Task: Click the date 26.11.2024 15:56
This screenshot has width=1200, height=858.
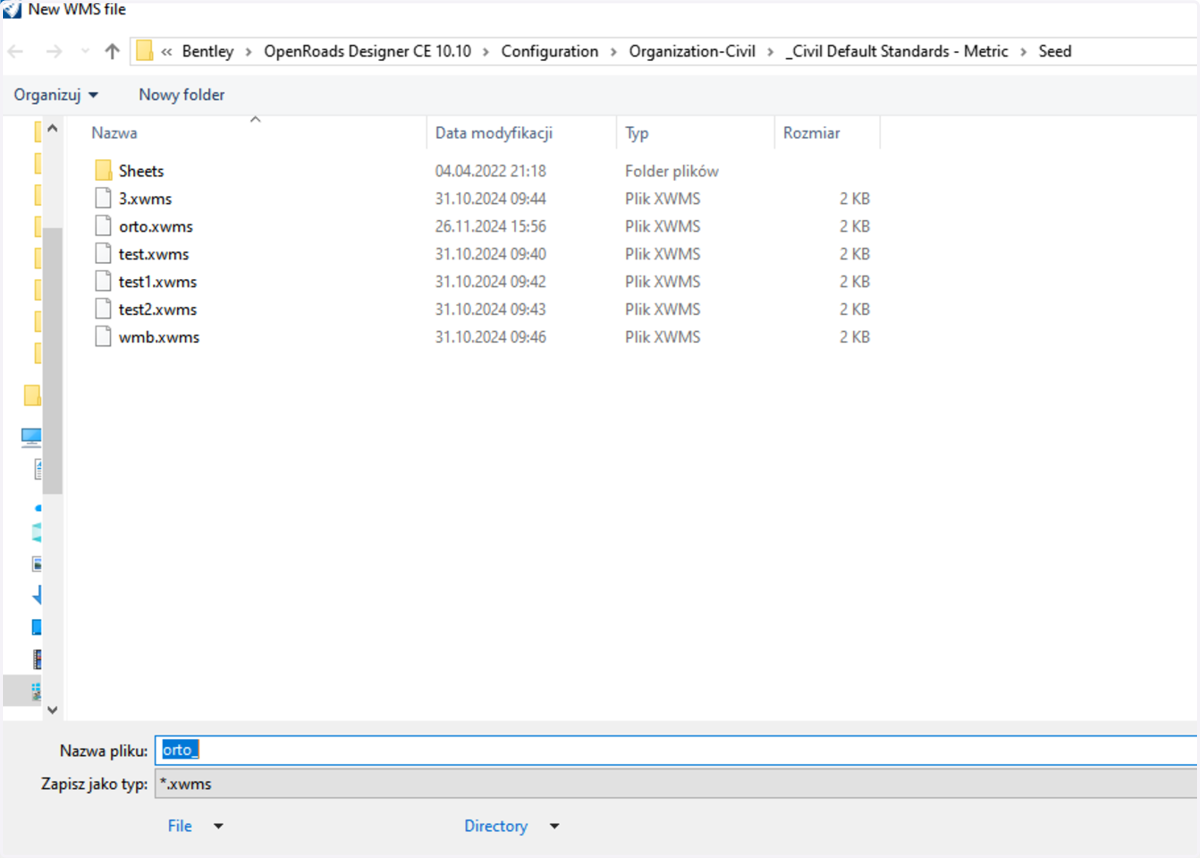Action: [x=491, y=226]
